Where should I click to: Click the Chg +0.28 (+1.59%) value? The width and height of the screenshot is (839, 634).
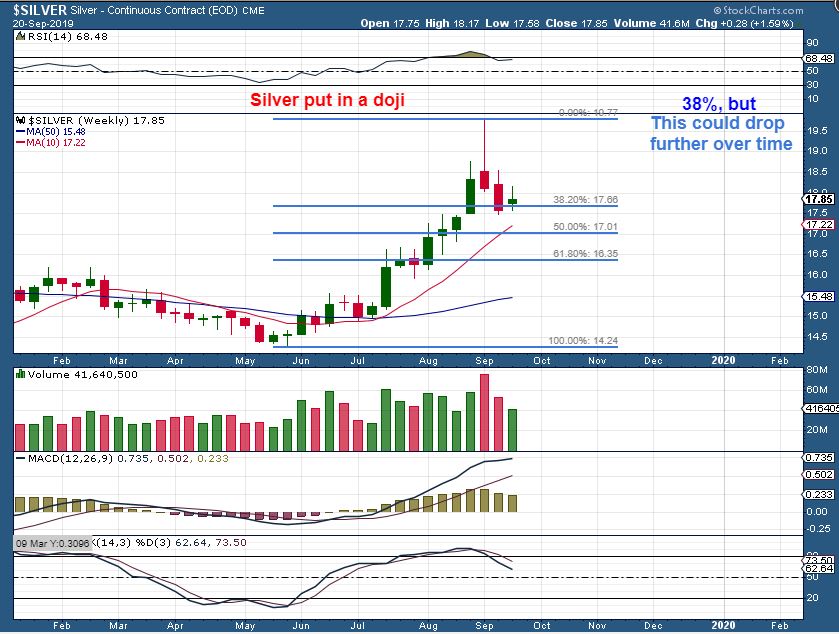tap(744, 23)
